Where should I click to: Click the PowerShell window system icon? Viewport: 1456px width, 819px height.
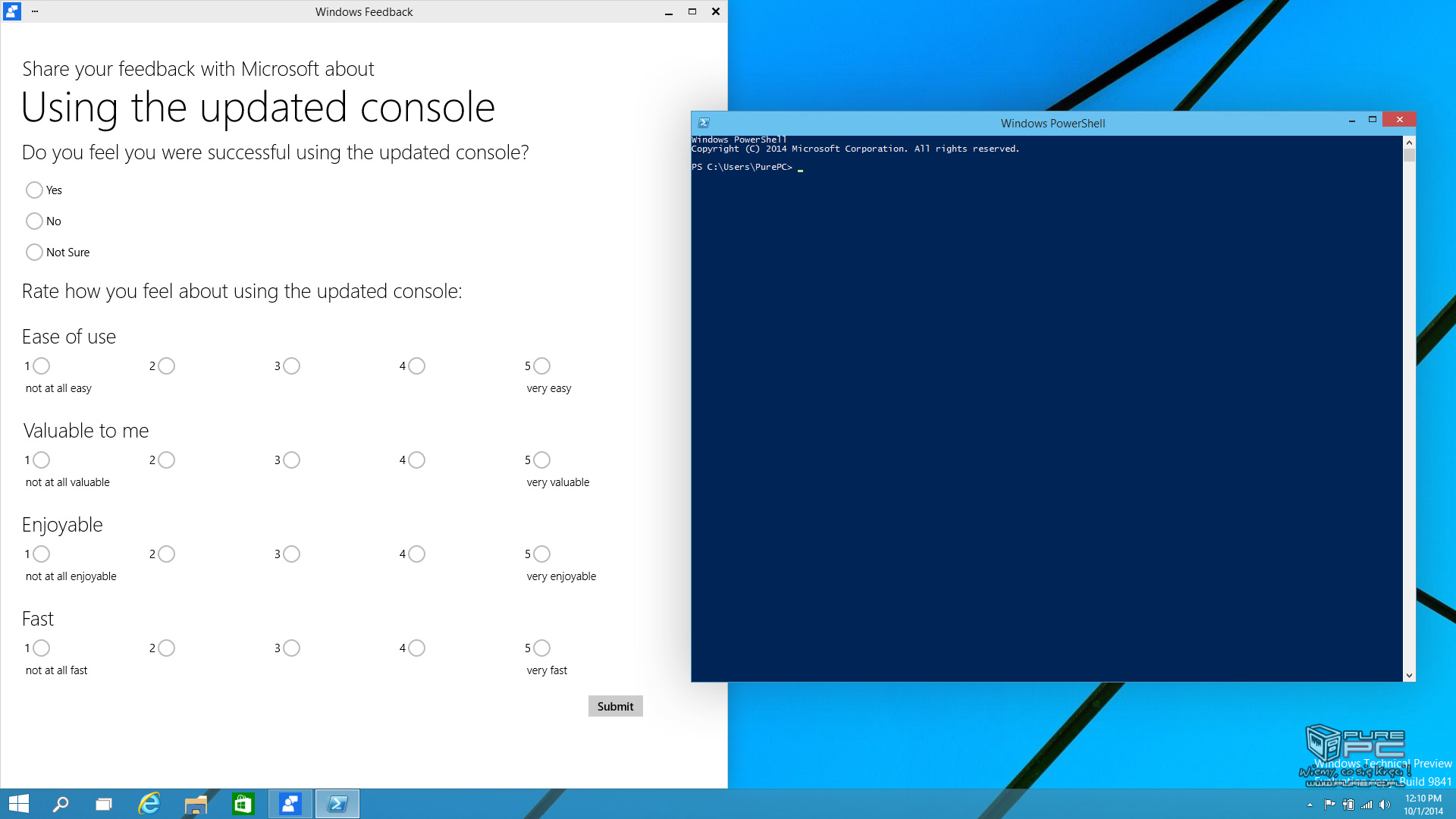pos(704,123)
